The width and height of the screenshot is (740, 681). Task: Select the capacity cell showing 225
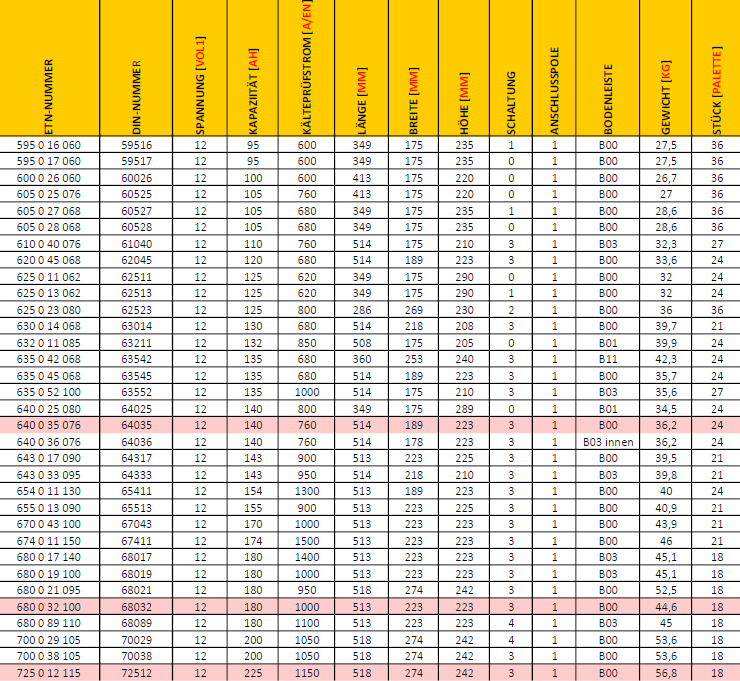click(x=253, y=673)
